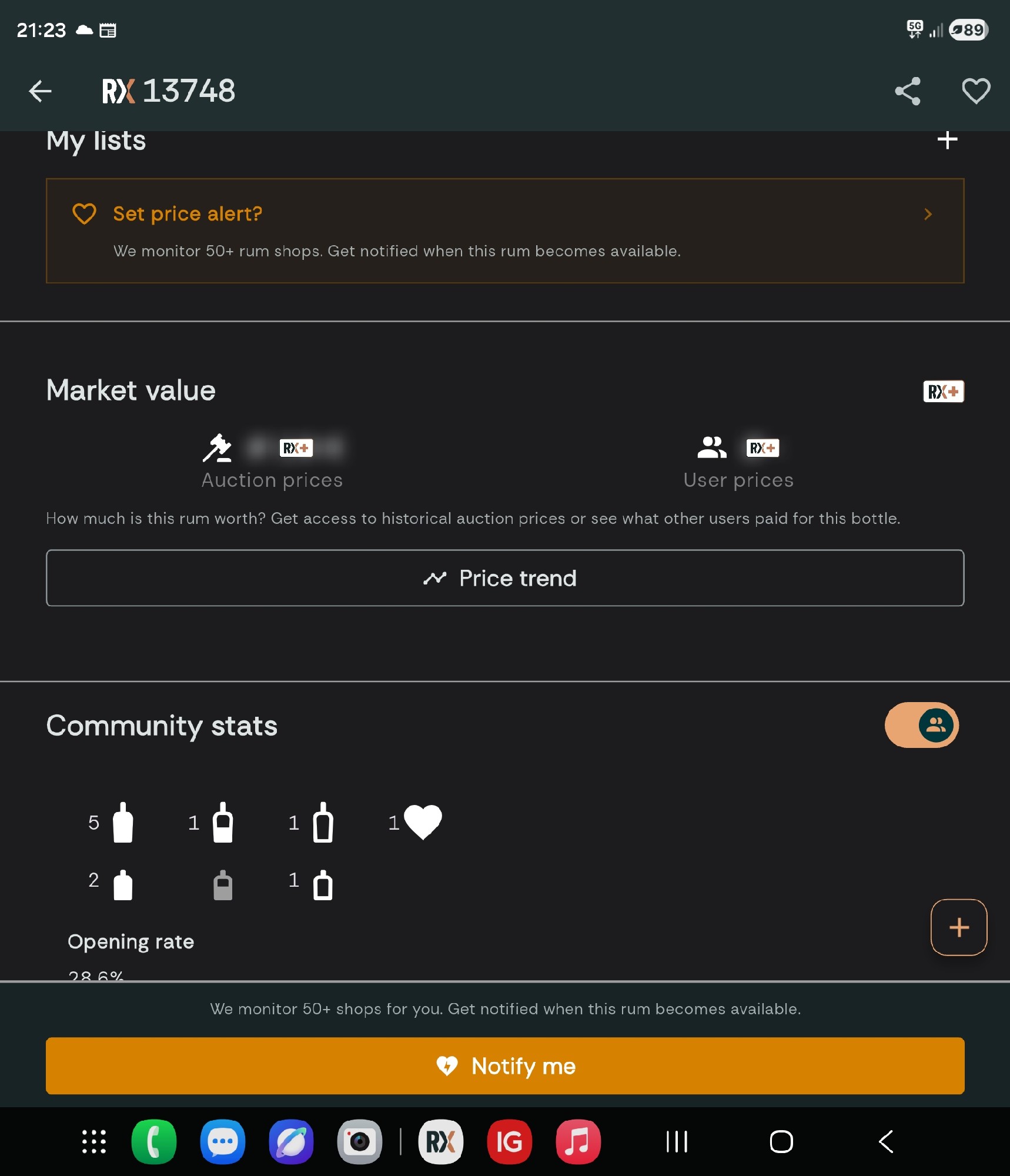Tap RX+ badge beside Market value
1010x1176 pixels.
[943, 392]
